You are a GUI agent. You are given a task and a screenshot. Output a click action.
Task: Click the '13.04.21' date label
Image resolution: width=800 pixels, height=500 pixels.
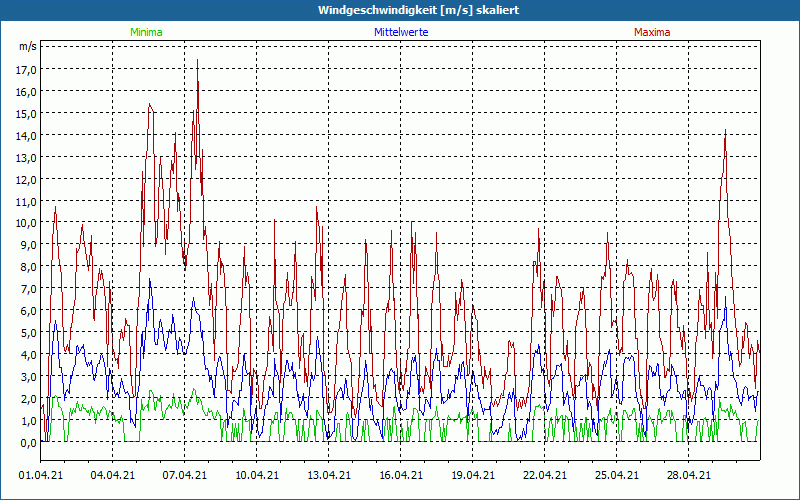coord(329,475)
